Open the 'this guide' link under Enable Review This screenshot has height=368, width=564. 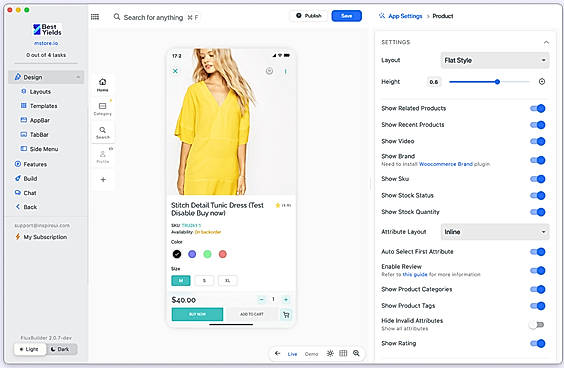[x=415, y=274]
